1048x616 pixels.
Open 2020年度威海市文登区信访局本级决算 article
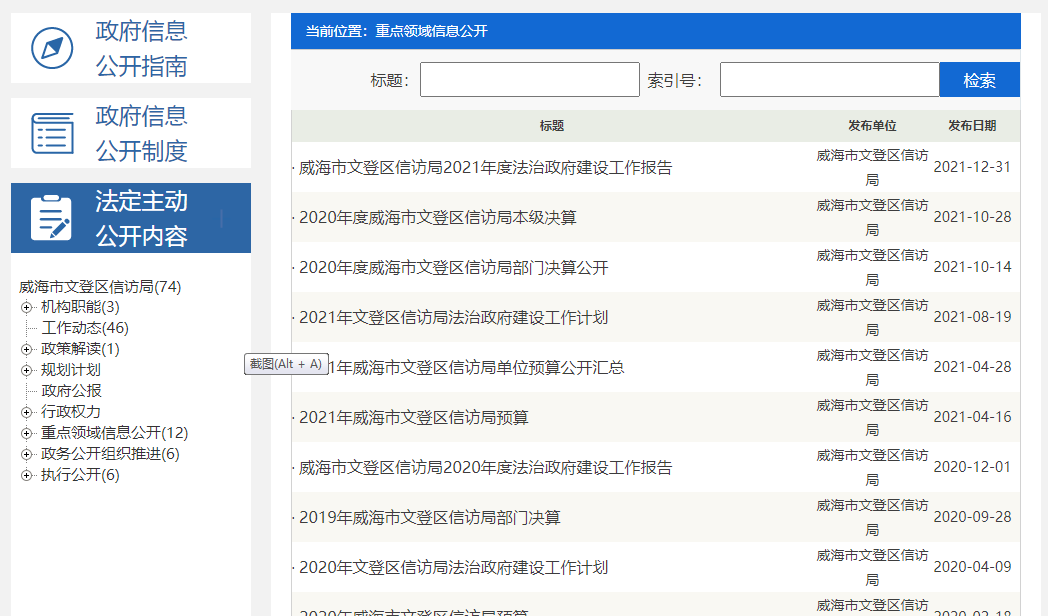tap(437, 218)
